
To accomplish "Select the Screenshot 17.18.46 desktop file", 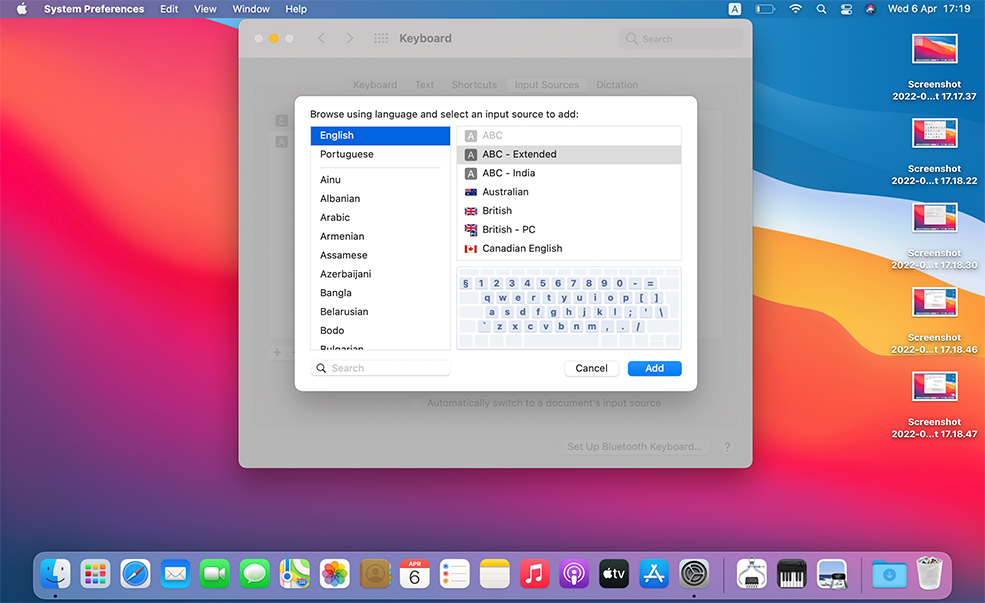I will [934, 302].
